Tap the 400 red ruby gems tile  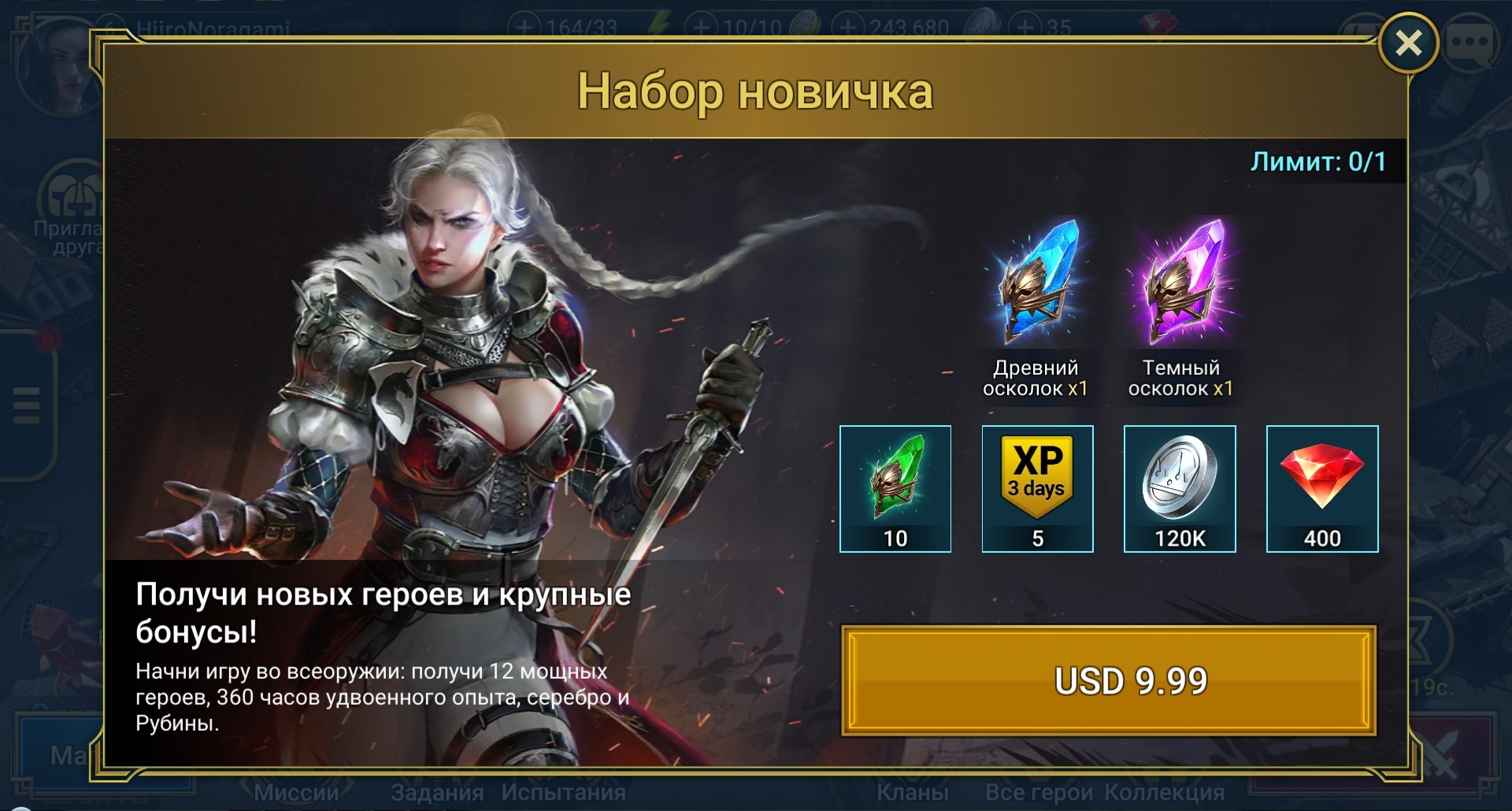coord(1322,489)
